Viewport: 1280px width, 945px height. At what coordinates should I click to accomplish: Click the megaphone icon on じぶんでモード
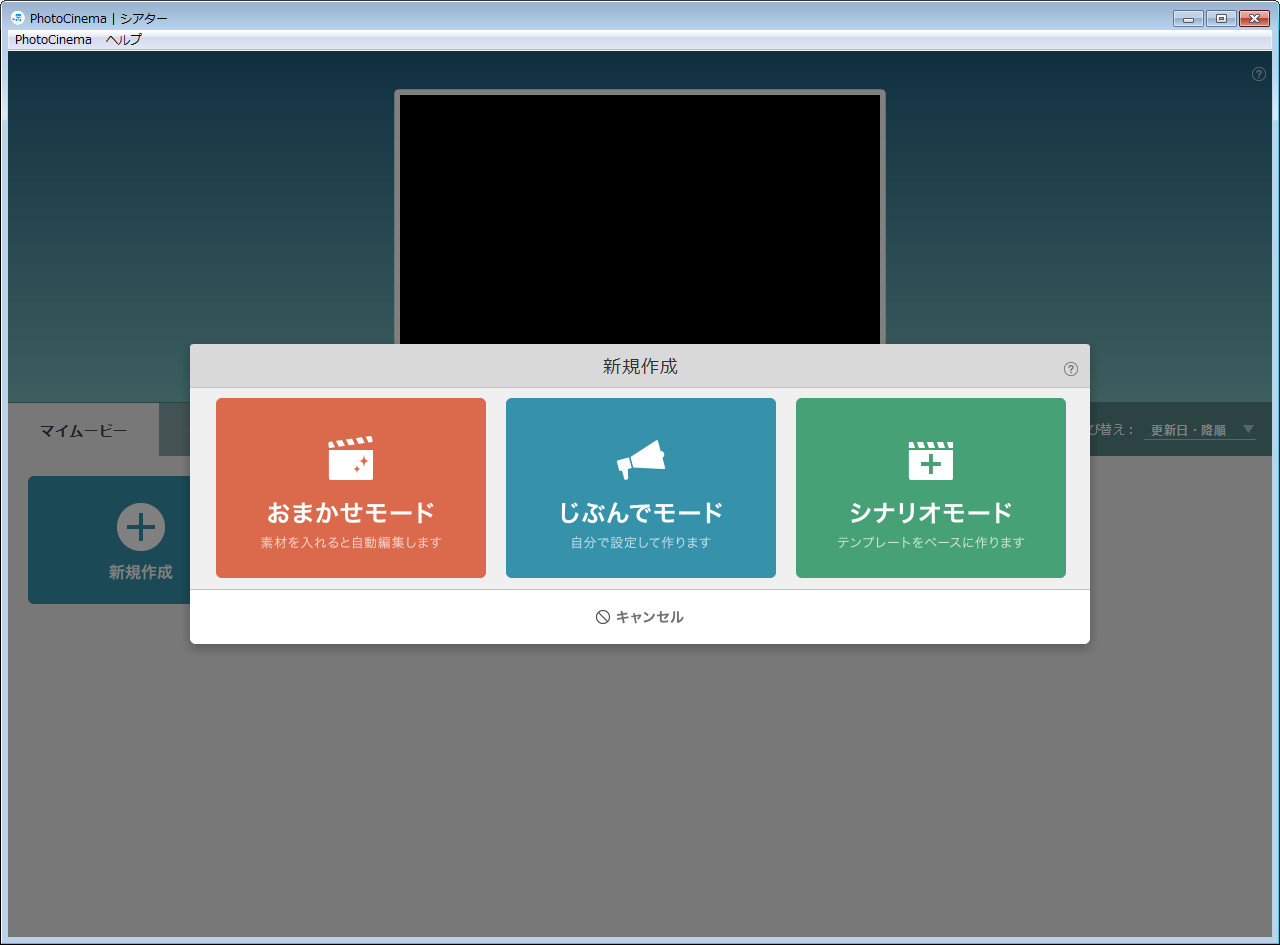pyautogui.click(x=640, y=459)
